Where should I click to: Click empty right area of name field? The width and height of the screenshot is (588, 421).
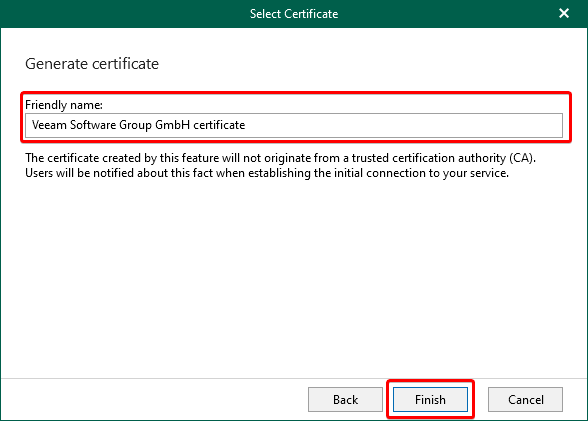coord(405,125)
